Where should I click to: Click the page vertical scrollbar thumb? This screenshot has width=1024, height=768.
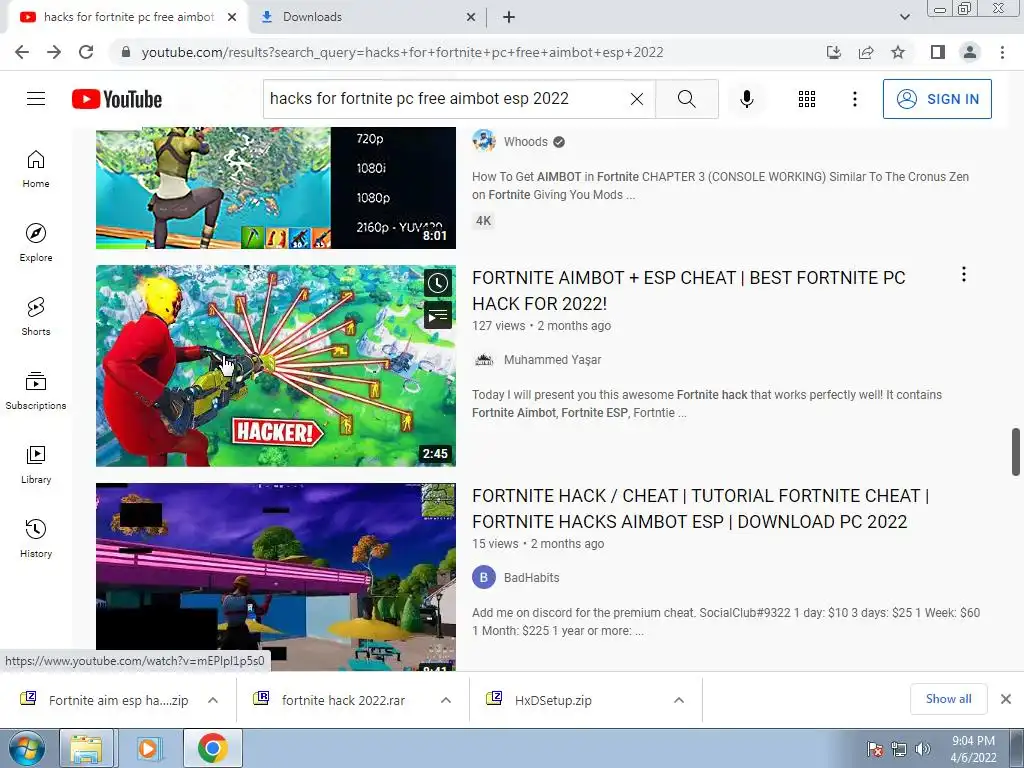click(1016, 452)
